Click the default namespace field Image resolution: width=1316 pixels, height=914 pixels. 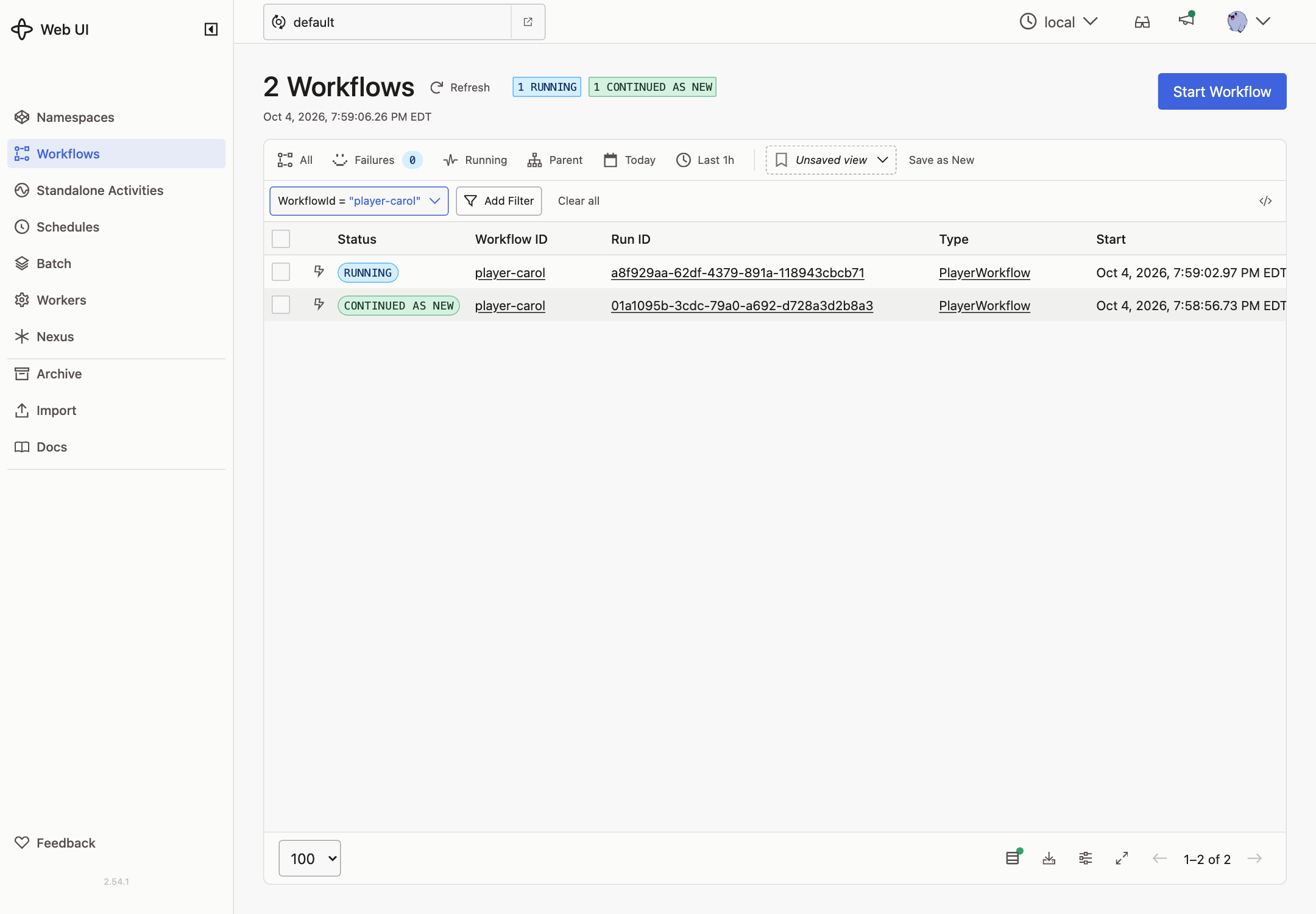(x=387, y=22)
